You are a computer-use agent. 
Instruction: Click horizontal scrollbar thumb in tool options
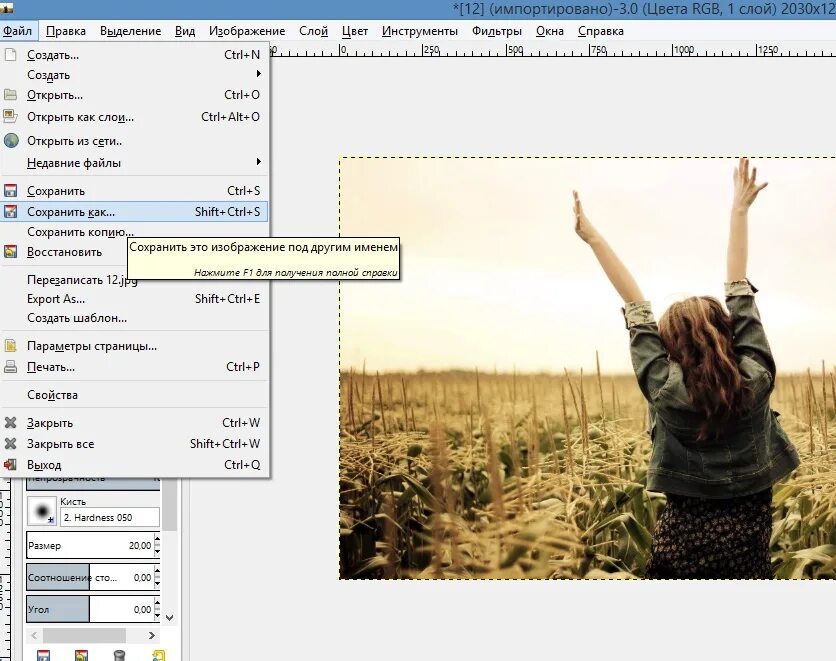click(x=84, y=635)
